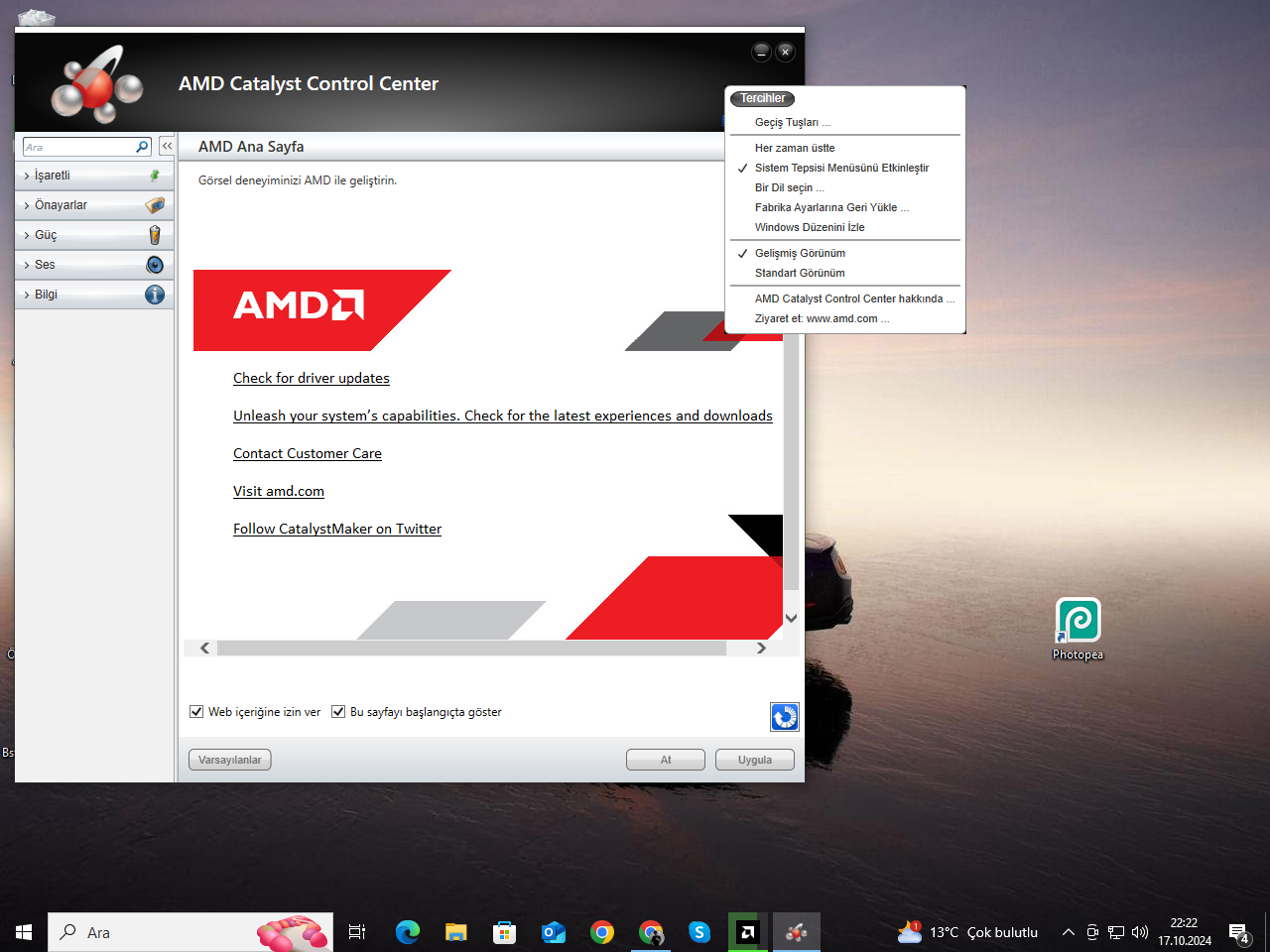Expand the Bilgi section chevron
The height and width of the screenshot is (952, 1270).
(x=27, y=296)
